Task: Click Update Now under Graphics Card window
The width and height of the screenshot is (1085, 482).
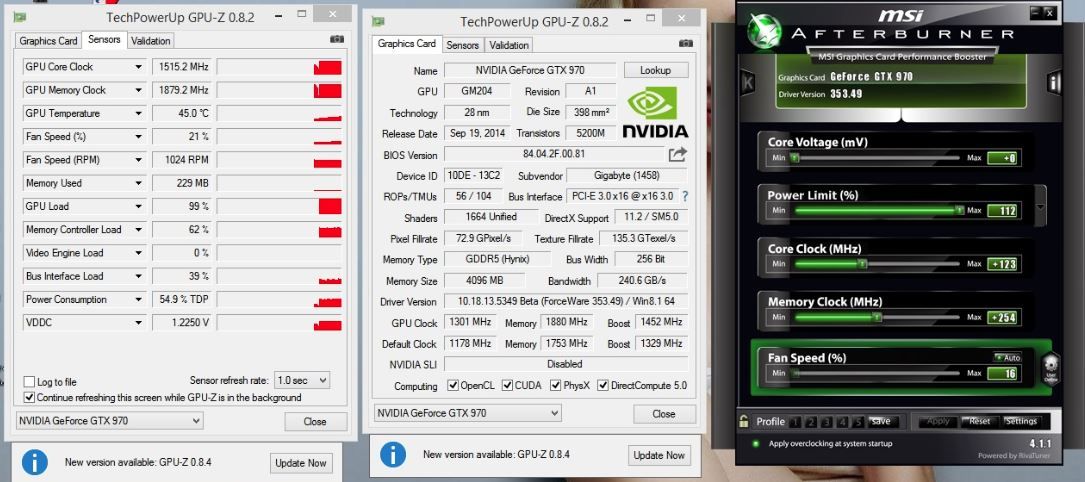Action: [659, 455]
